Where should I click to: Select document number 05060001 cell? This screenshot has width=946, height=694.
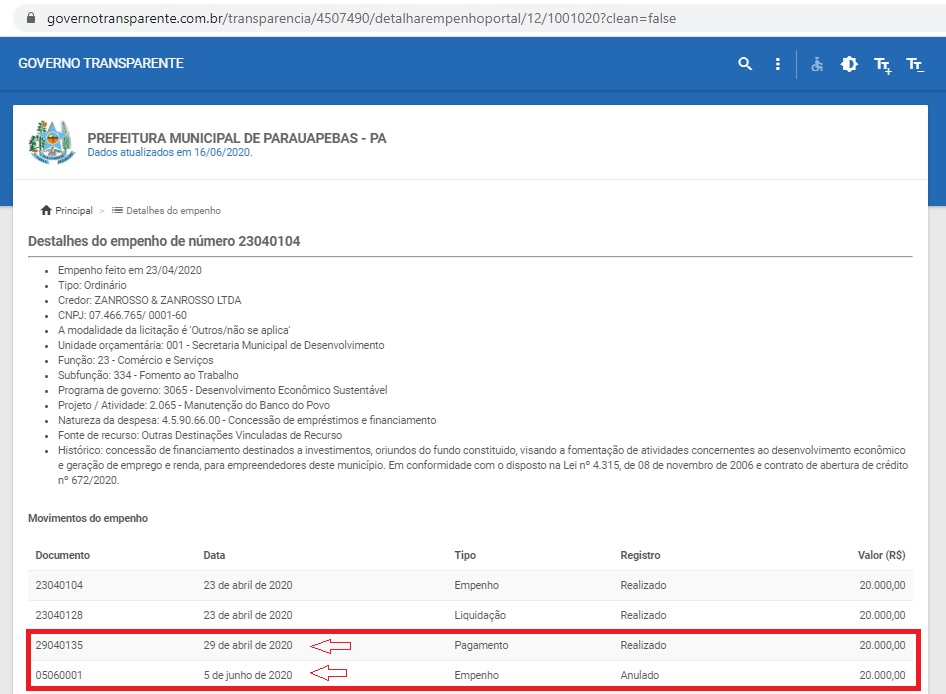click(x=59, y=675)
